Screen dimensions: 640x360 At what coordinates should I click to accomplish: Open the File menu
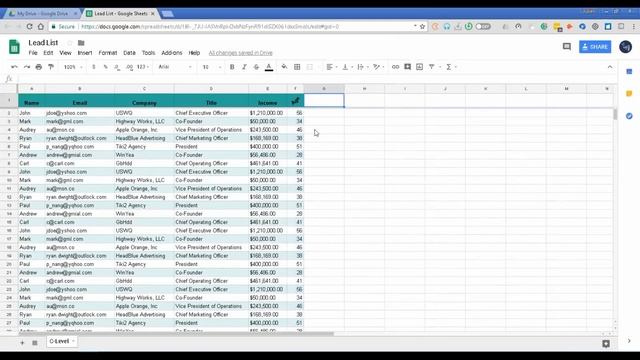33,53
